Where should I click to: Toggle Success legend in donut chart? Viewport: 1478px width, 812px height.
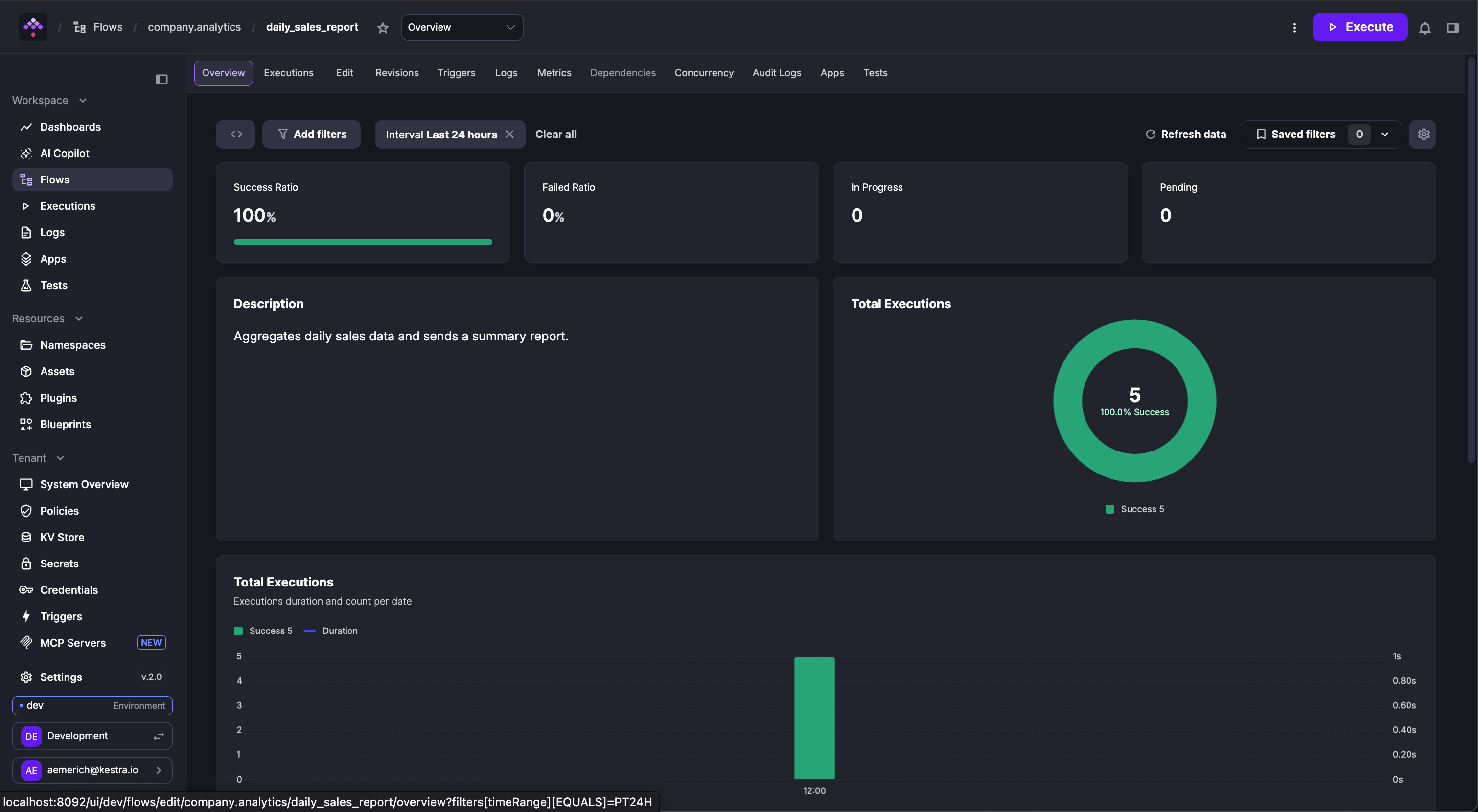click(1134, 509)
